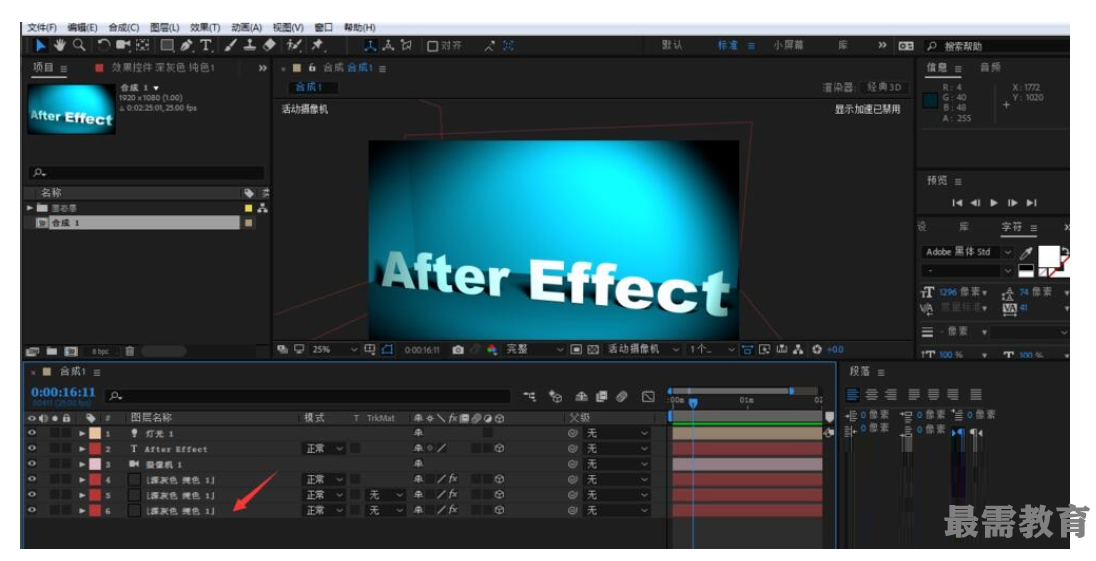
Task: Select the Rotation tool
Action: pyautogui.click(x=103, y=45)
